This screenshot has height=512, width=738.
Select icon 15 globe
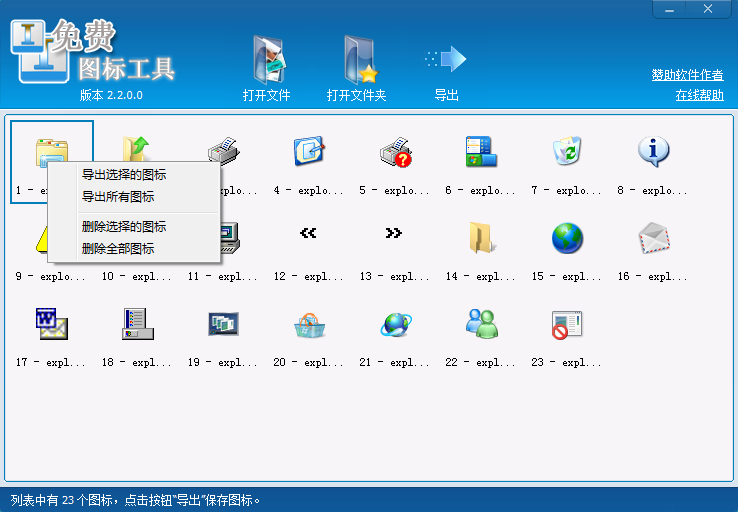(567, 238)
